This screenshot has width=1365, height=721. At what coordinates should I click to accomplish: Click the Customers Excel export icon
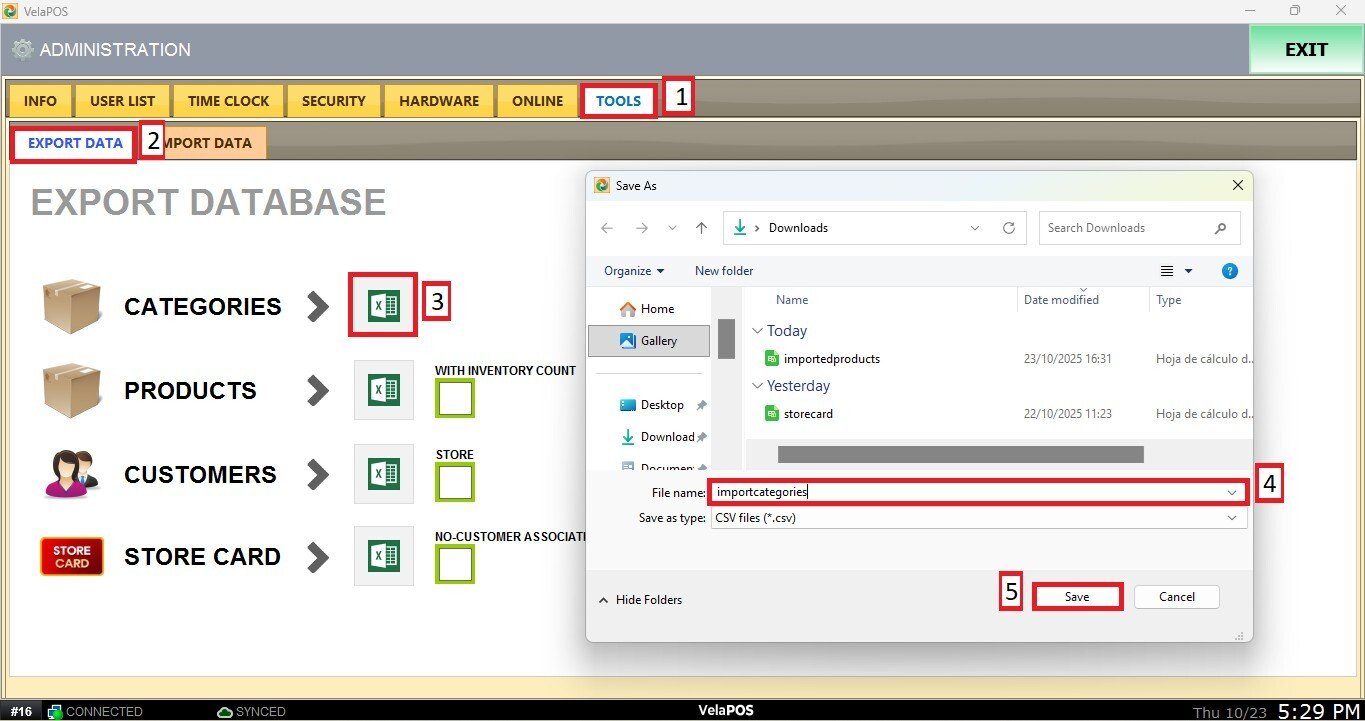[383, 474]
